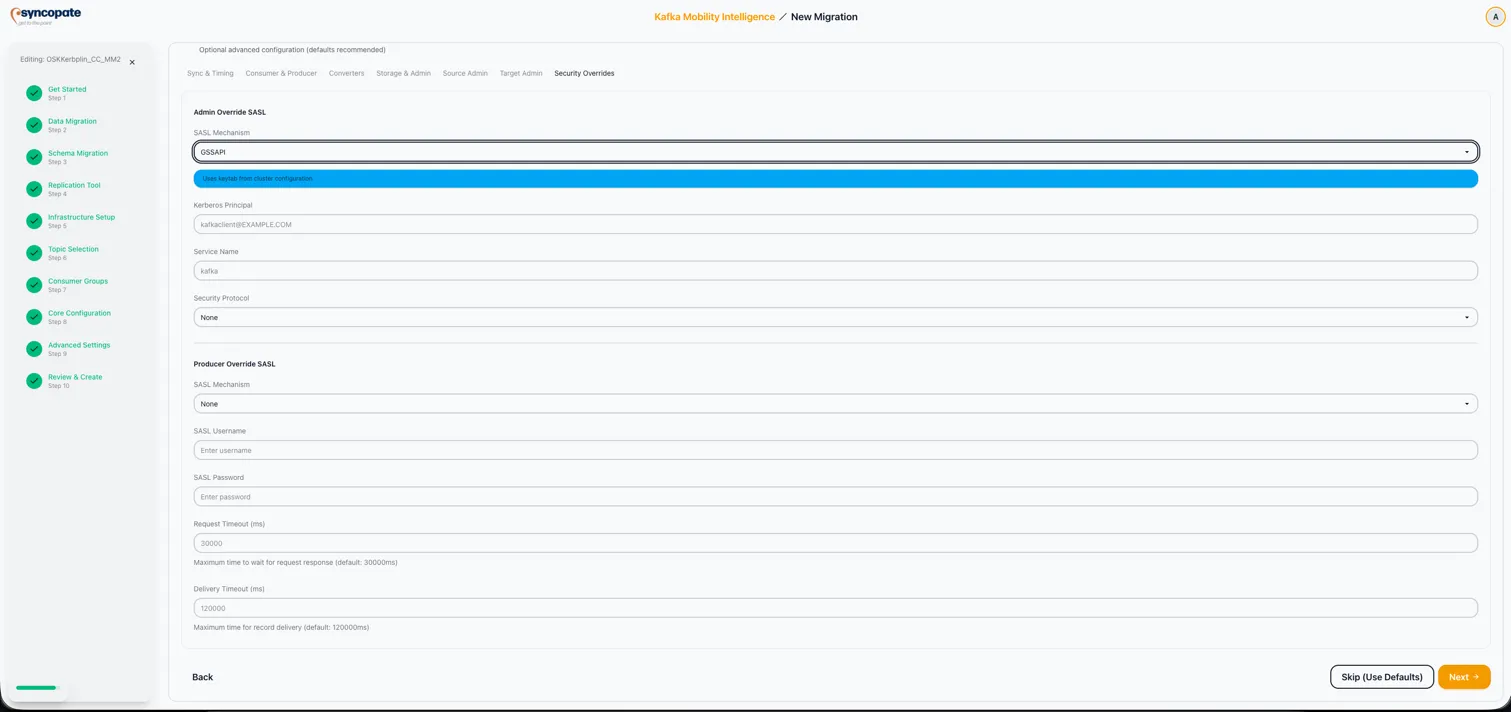
Task: Select the Security Overrides tab
Action: tap(584, 73)
